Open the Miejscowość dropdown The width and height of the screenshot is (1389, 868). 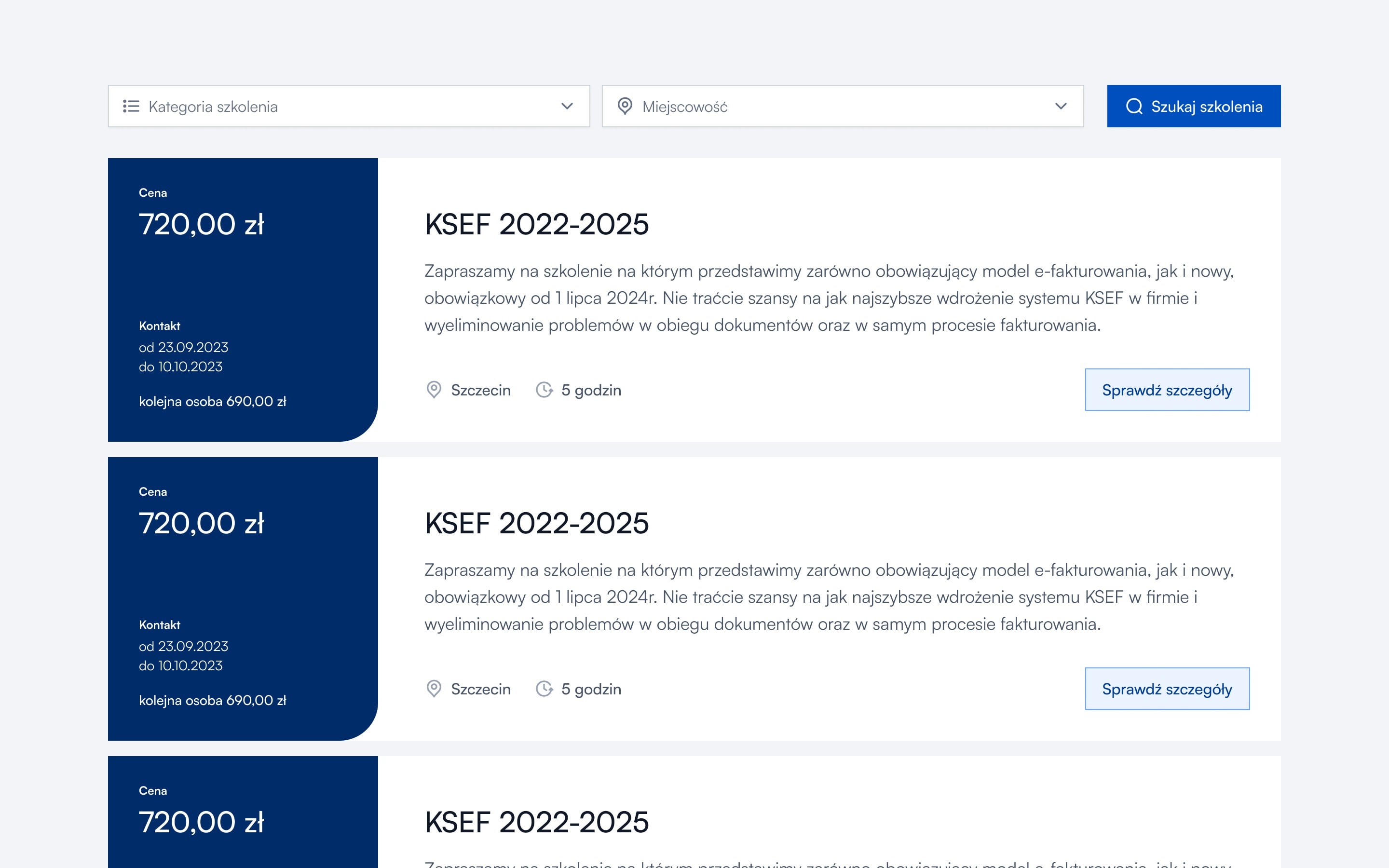point(843,106)
